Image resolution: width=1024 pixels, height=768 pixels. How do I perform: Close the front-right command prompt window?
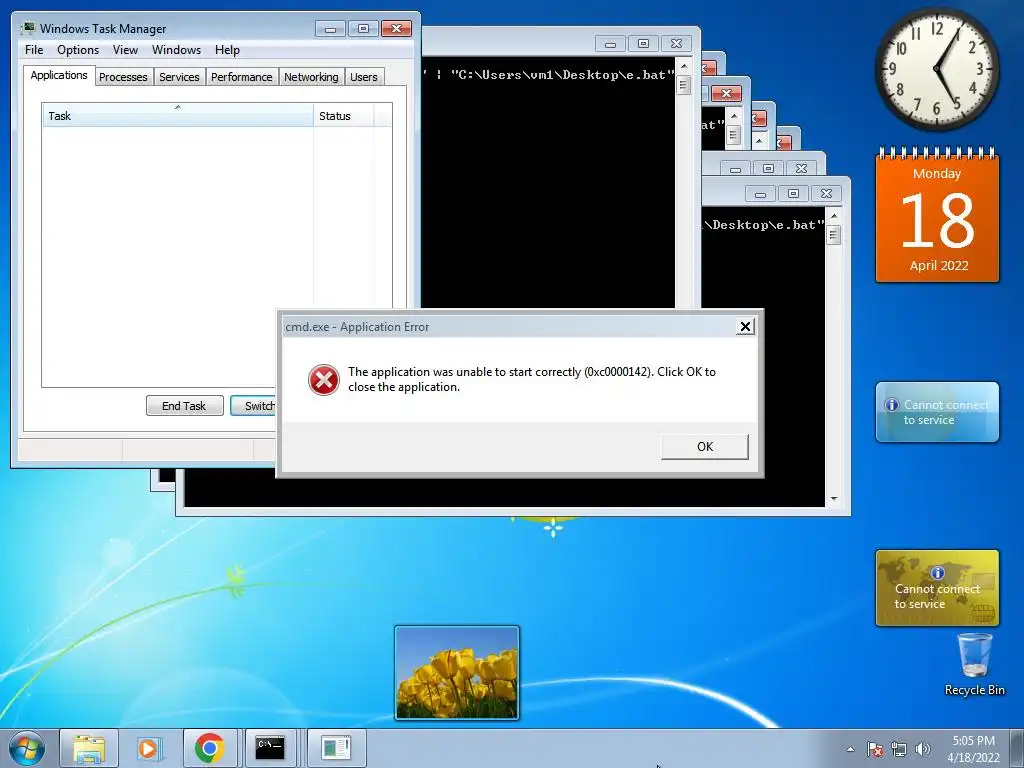(x=826, y=194)
